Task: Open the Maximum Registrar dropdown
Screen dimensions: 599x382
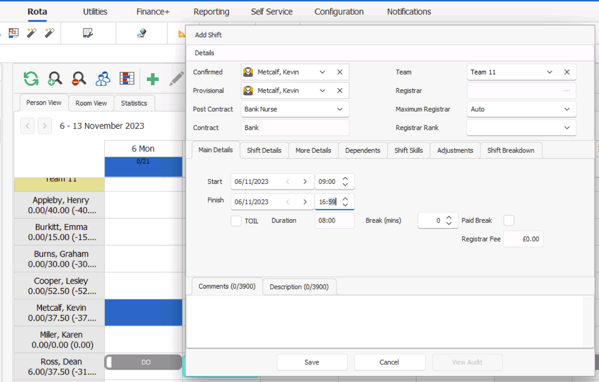Action: [x=567, y=109]
